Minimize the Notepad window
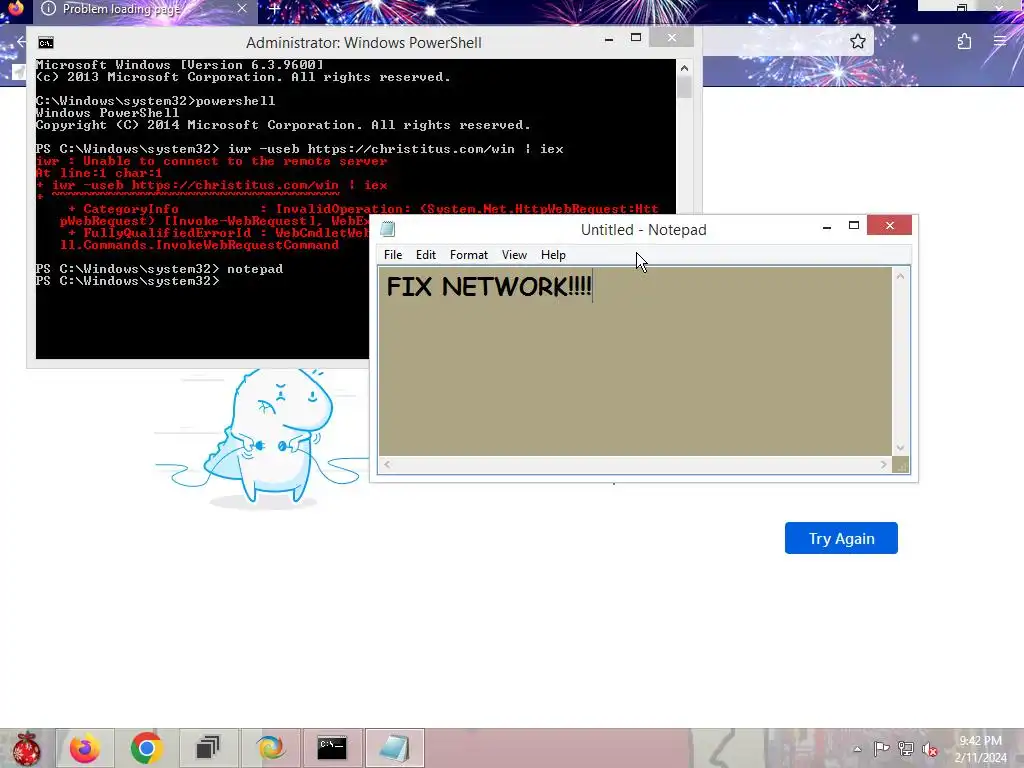The image size is (1024, 768). tap(827, 227)
